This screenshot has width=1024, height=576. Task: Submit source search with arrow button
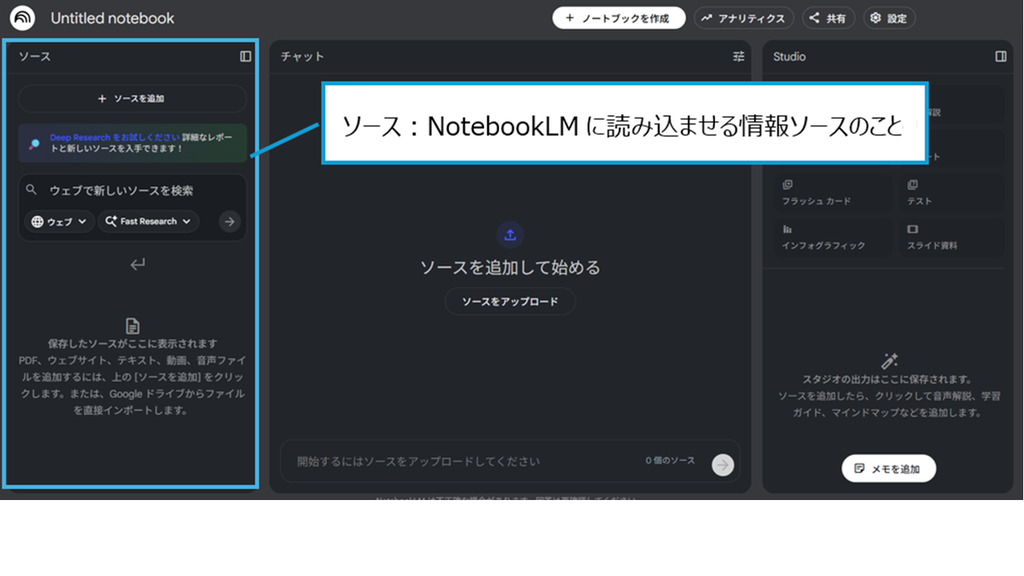tap(229, 221)
